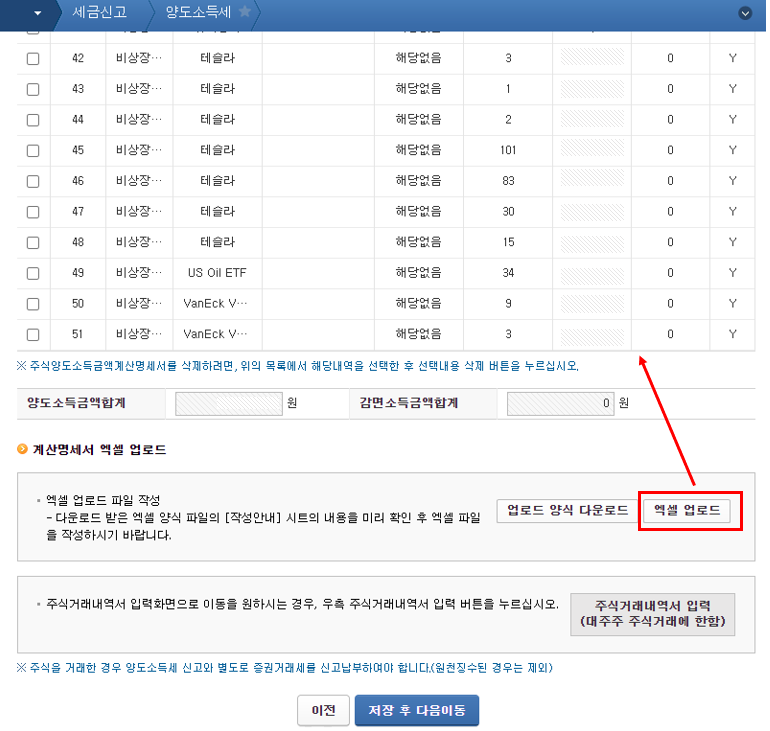Click the 0 value in row 50
770x731 pixels.
coord(670,304)
